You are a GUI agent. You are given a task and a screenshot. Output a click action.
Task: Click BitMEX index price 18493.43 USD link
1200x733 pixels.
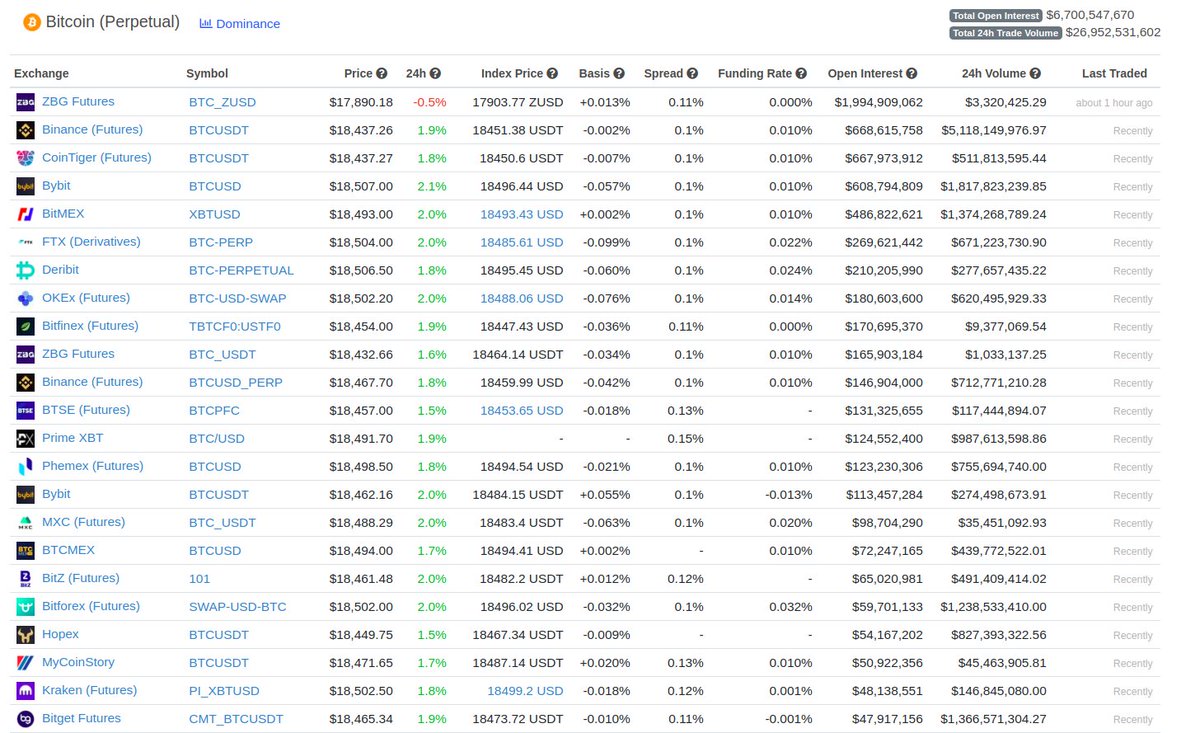[521, 214]
